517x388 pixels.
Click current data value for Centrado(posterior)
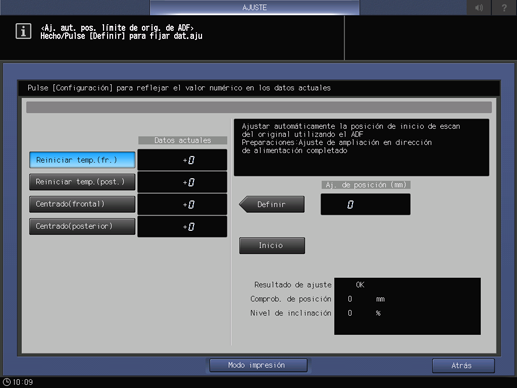(182, 227)
